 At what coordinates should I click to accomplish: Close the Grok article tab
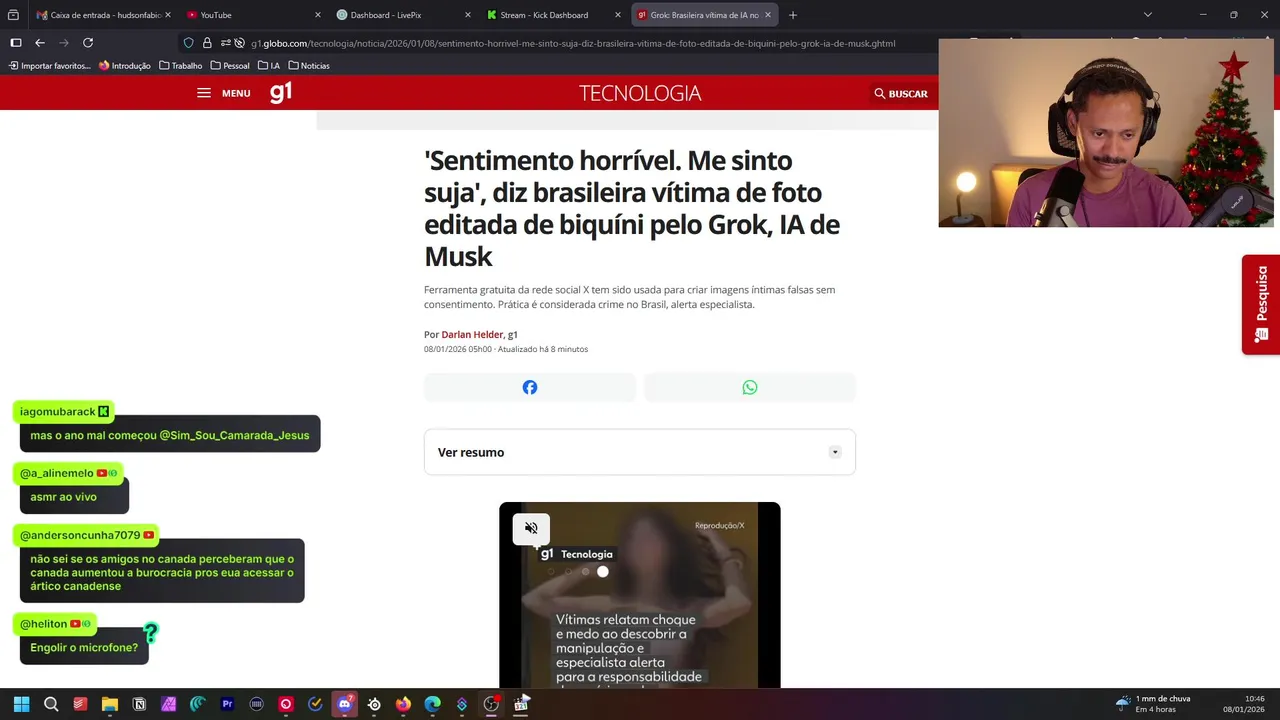point(768,15)
